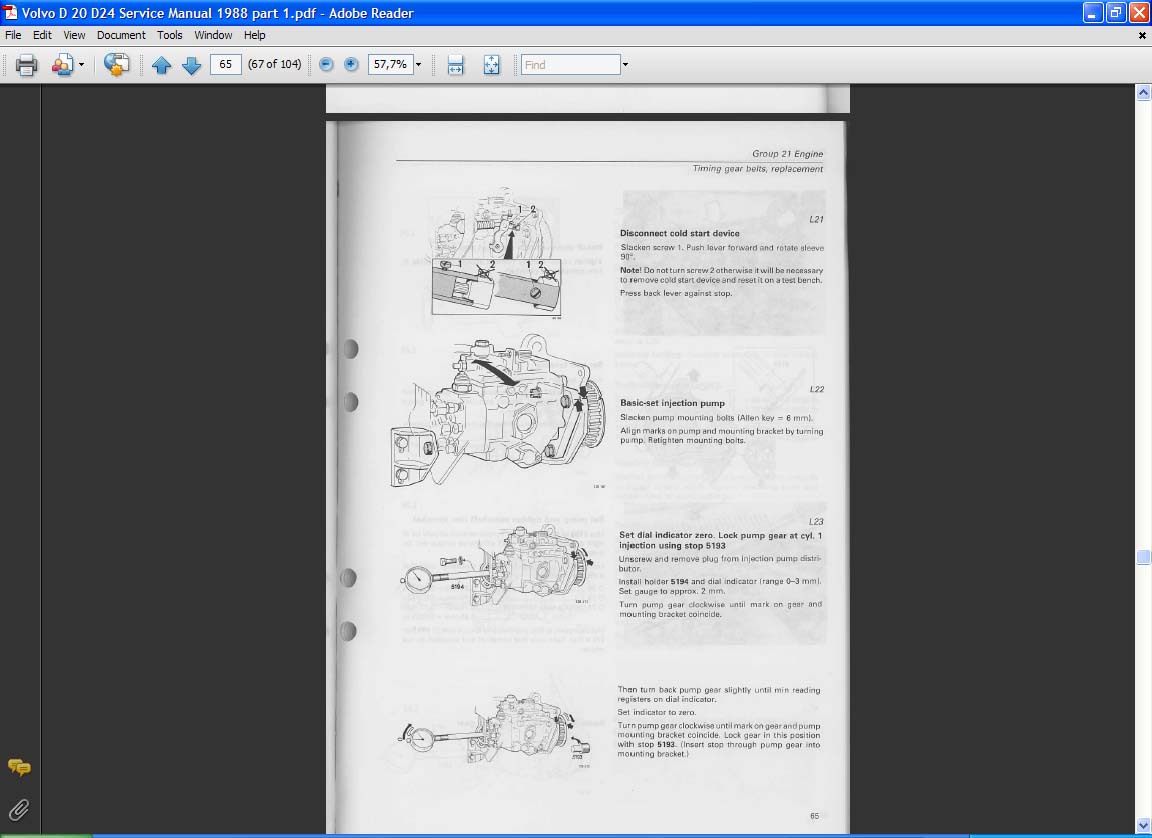1152x838 pixels.
Task: Click the 'Set indicator to zero.' line
Action: [x=656, y=712]
